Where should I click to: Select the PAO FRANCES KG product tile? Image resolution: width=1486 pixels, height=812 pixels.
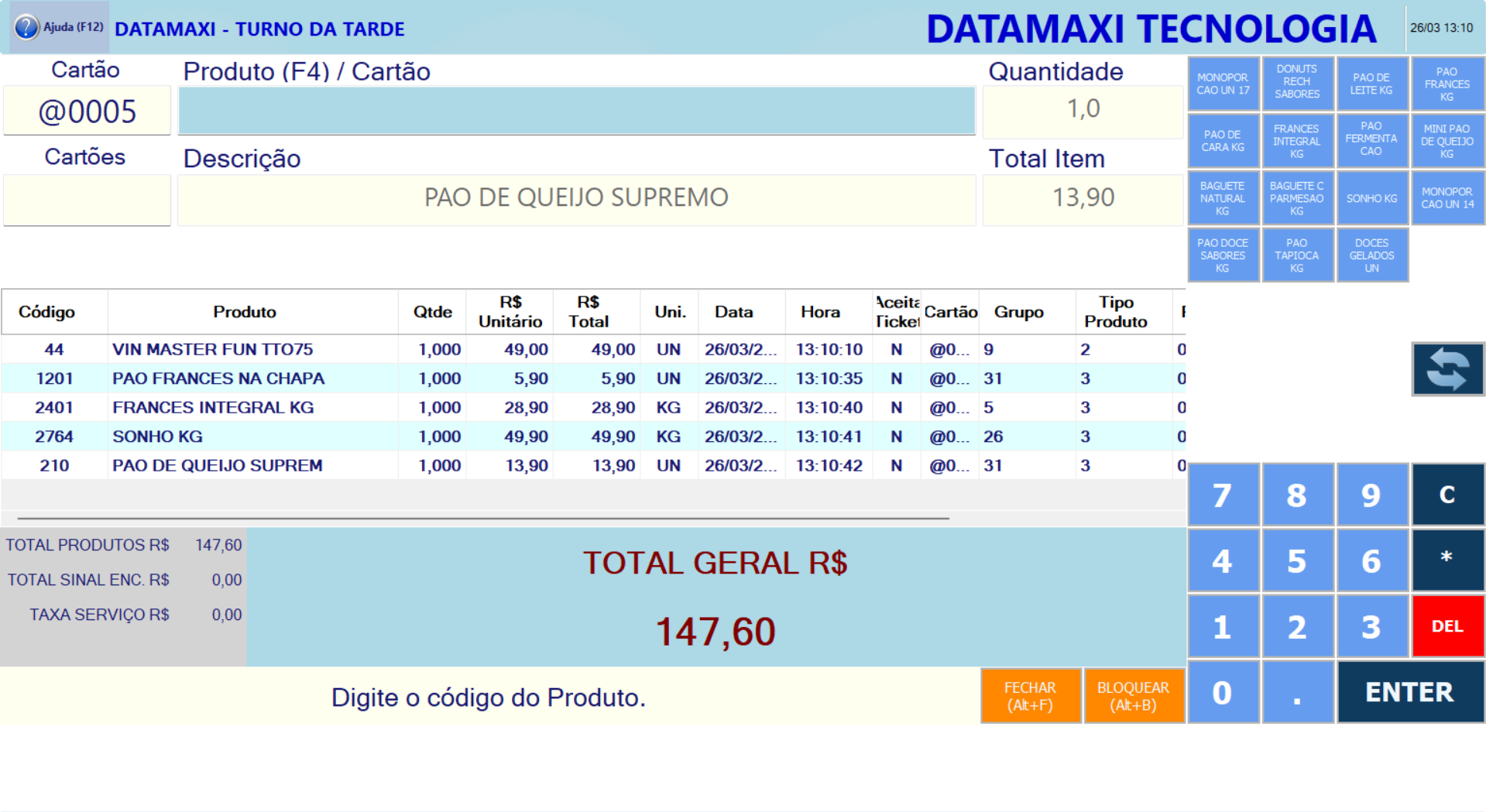[1447, 83]
